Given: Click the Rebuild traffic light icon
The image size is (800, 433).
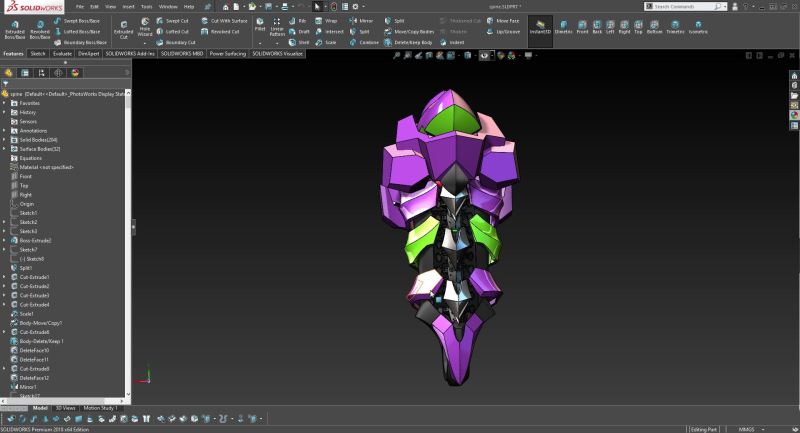Looking at the screenshot, I should pyautogui.click(x=334, y=7).
